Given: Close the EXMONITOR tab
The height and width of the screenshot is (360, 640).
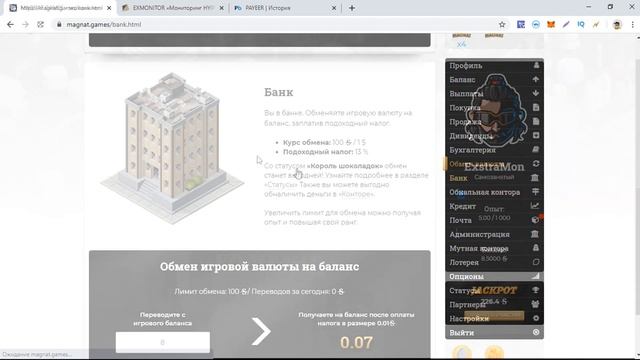Looking at the screenshot, I should point(222,8).
